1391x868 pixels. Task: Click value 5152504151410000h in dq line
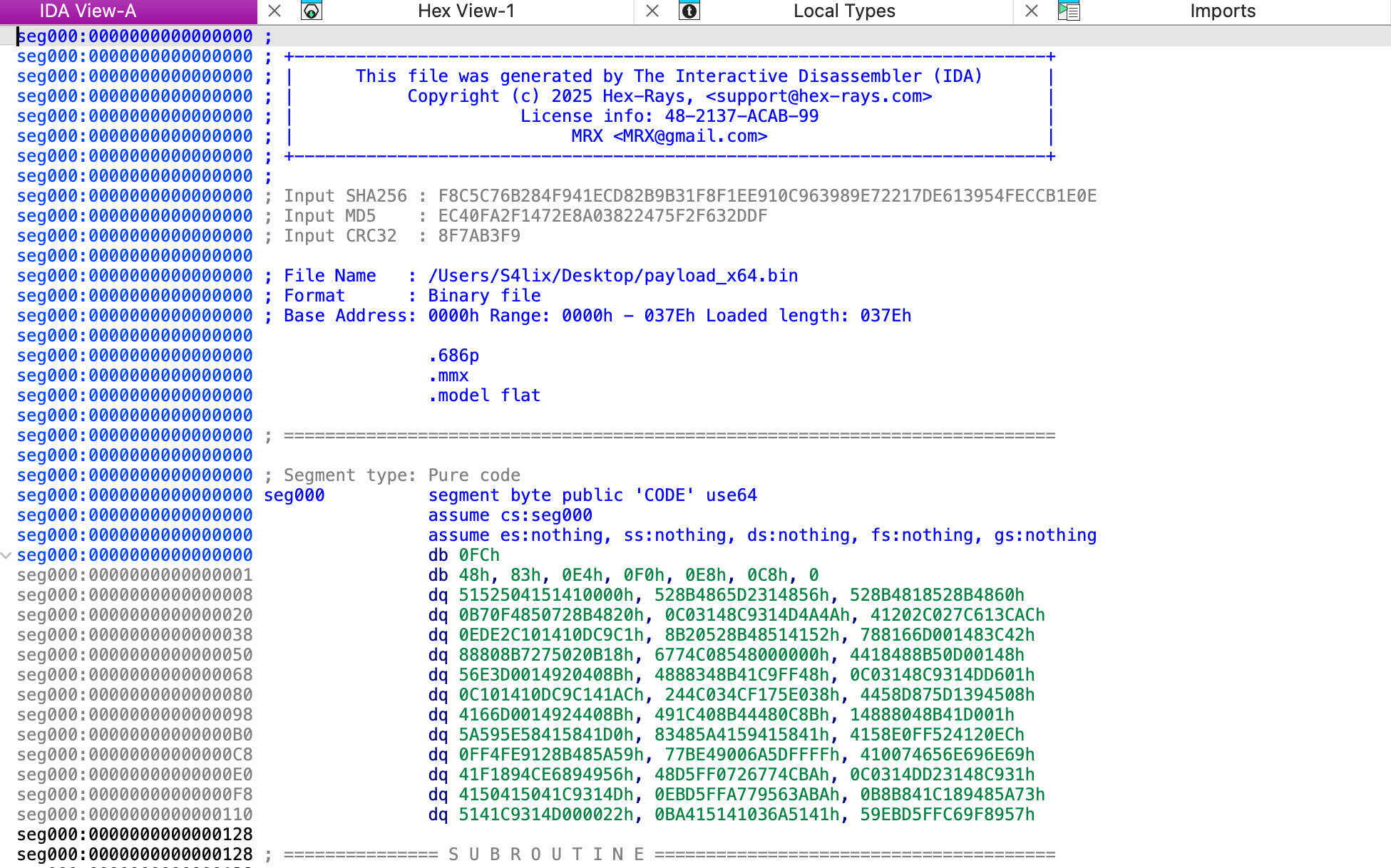[545, 595]
